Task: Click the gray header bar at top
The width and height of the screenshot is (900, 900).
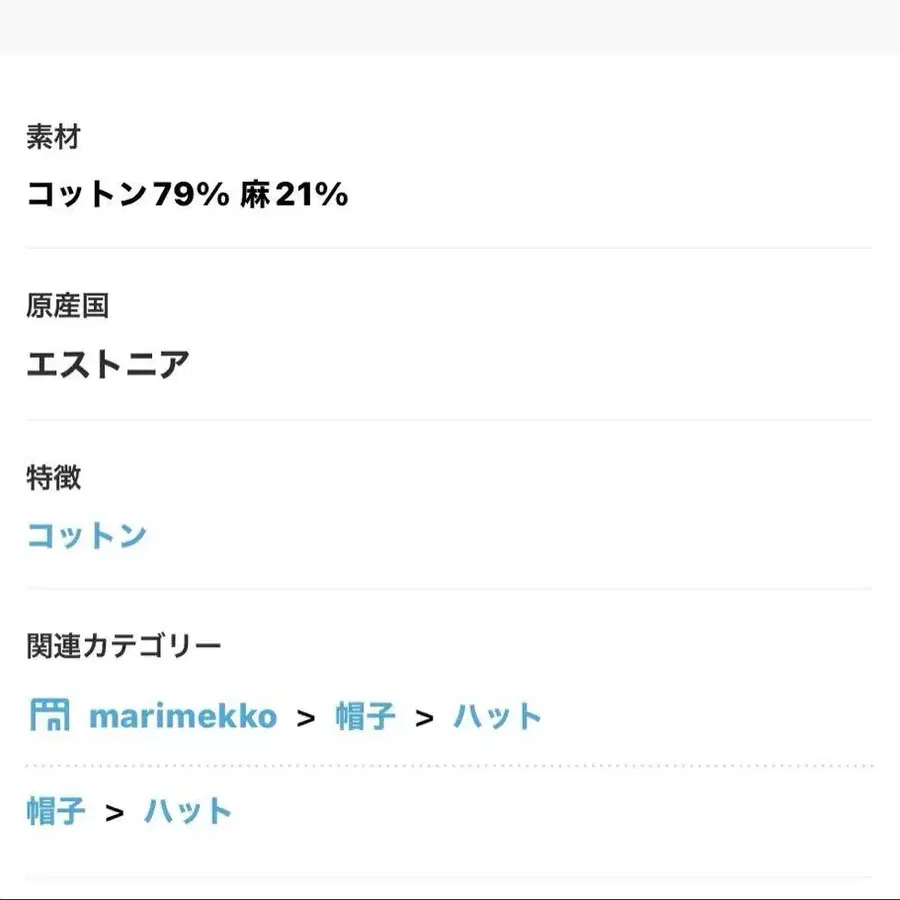Action: point(450,26)
